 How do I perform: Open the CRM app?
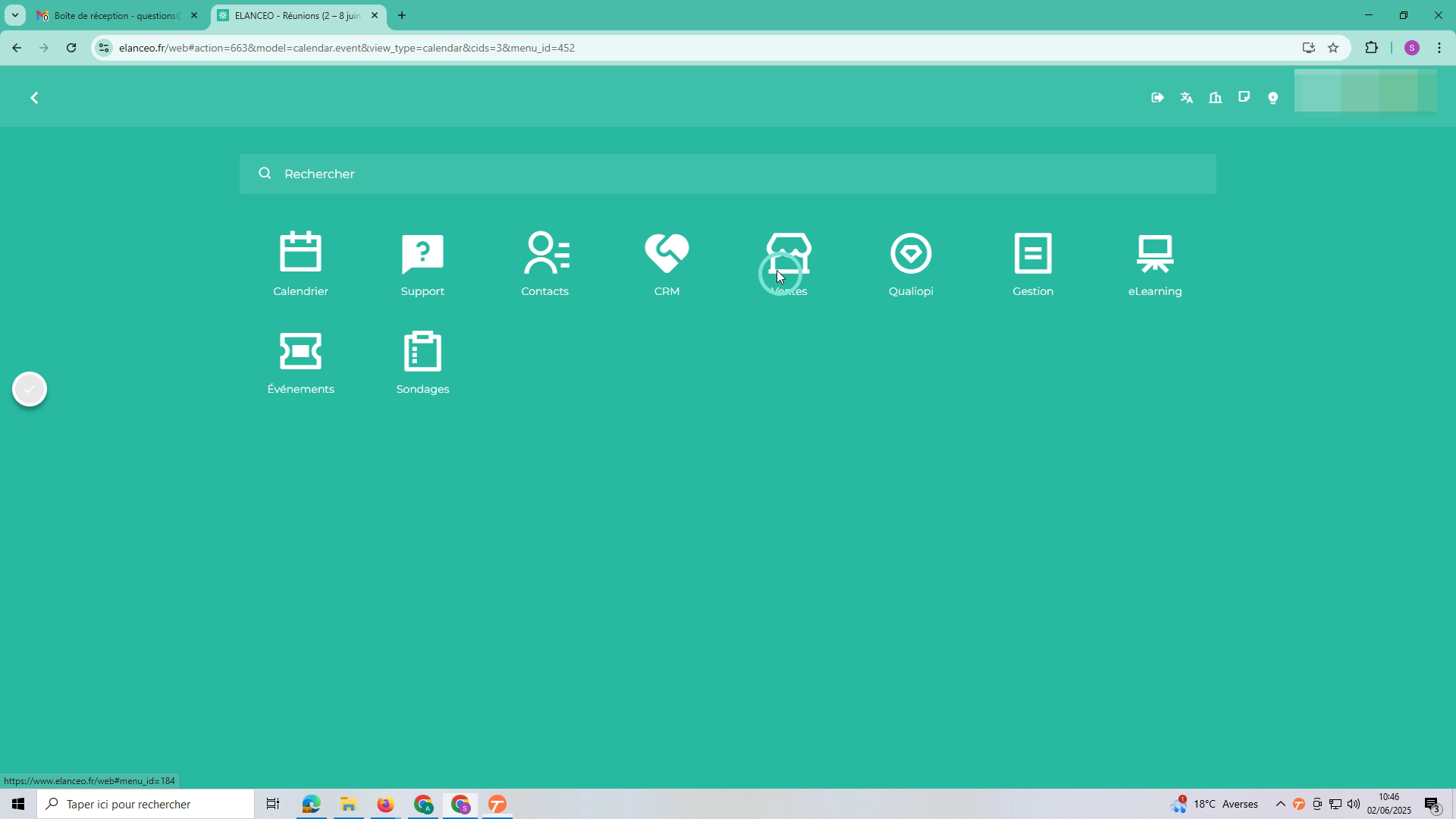click(x=667, y=264)
